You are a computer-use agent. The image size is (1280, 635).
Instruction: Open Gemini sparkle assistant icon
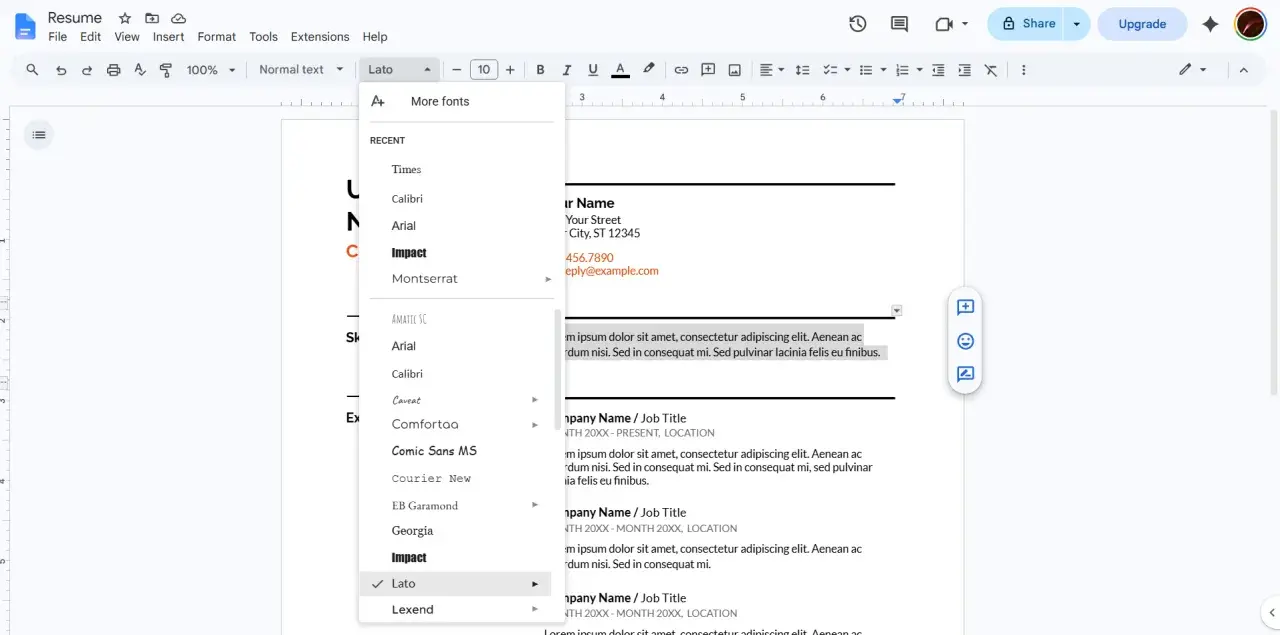[x=1210, y=24]
